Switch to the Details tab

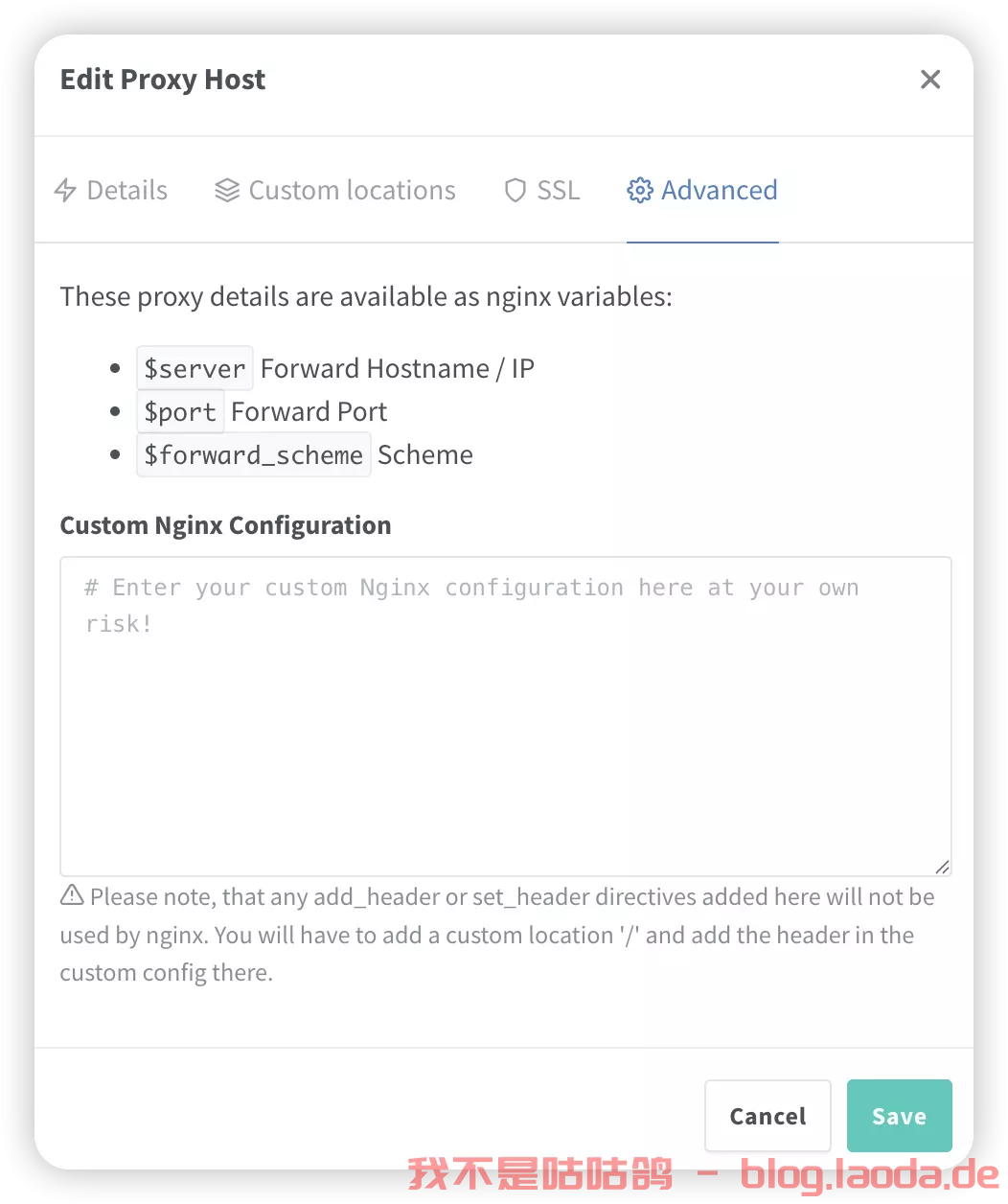[x=111, y=191]
